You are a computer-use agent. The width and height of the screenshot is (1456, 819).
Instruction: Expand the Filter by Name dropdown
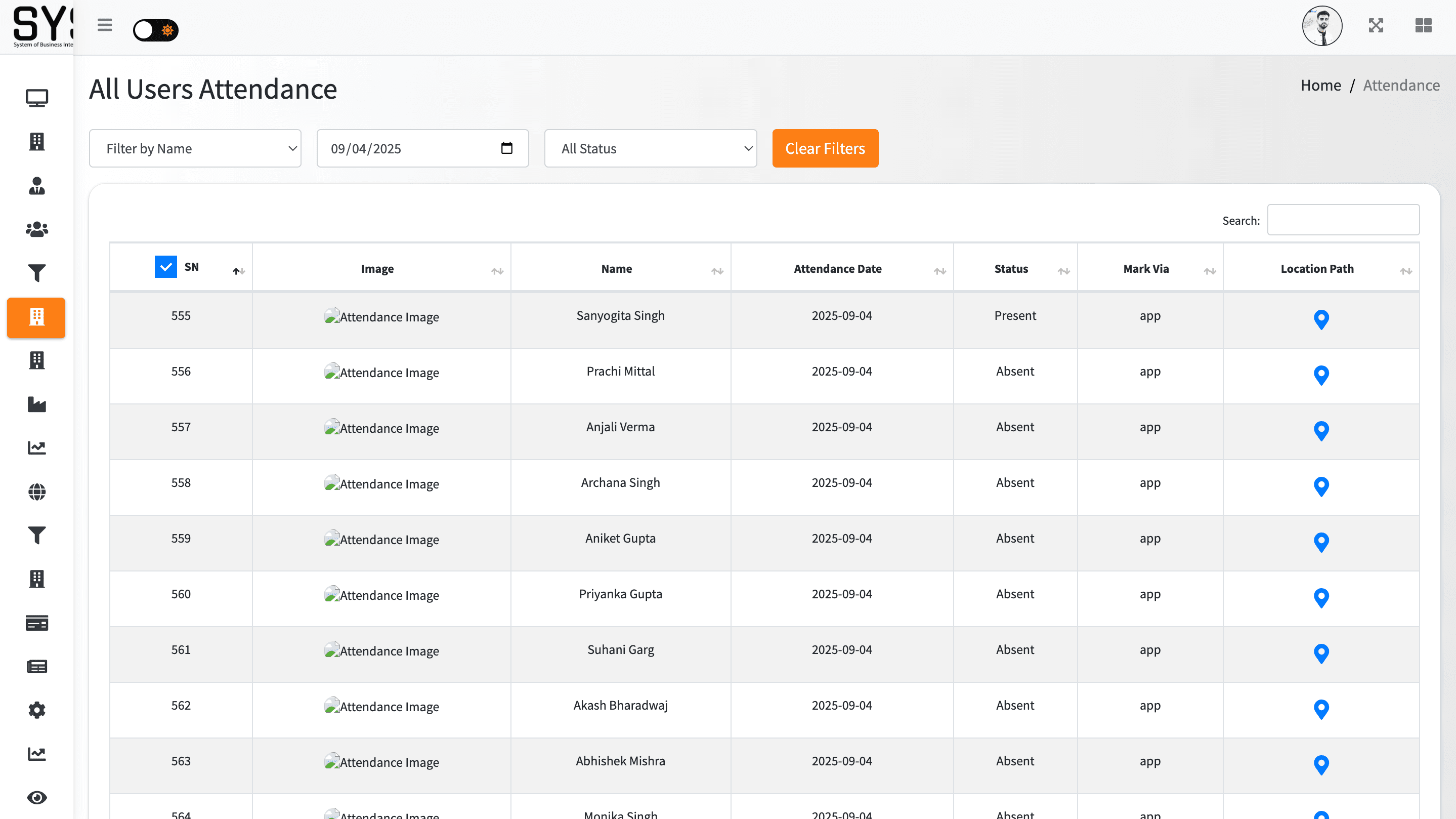pyautogui.click(x=195, y=149)
